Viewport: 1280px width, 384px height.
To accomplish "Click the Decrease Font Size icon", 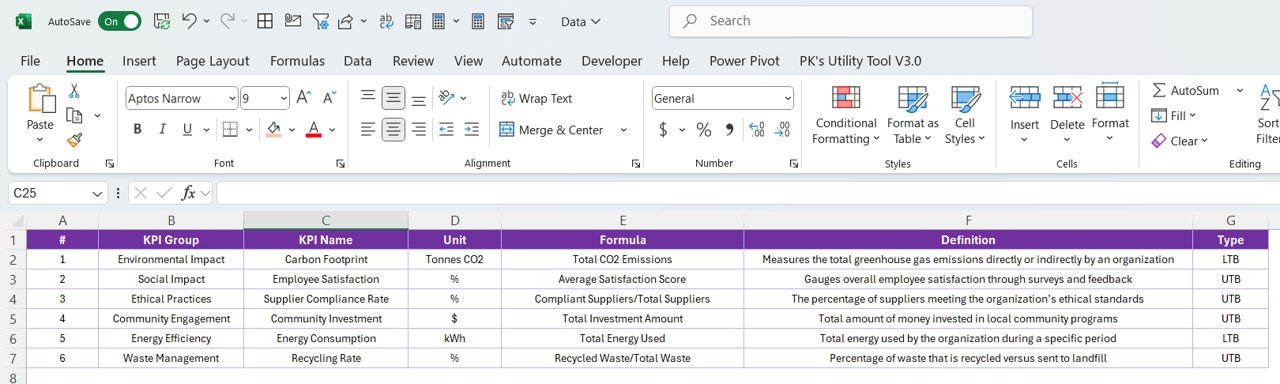I will click(x=331, y=98).
